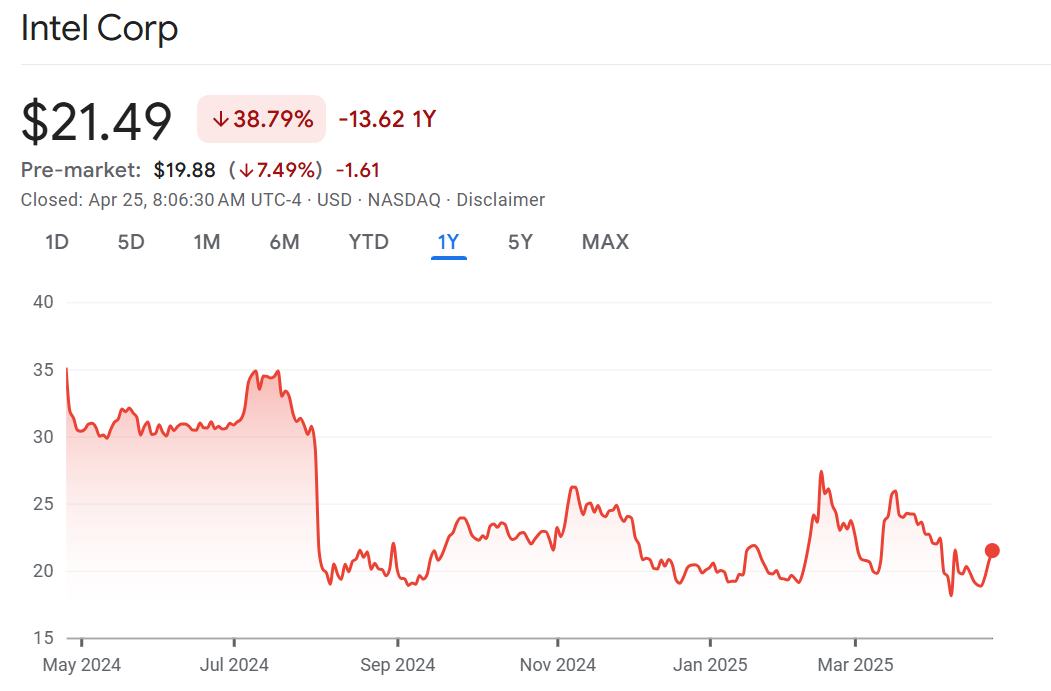Switch to the 1D time range tab
The image size is (1051, 691).
coord(57,242)
